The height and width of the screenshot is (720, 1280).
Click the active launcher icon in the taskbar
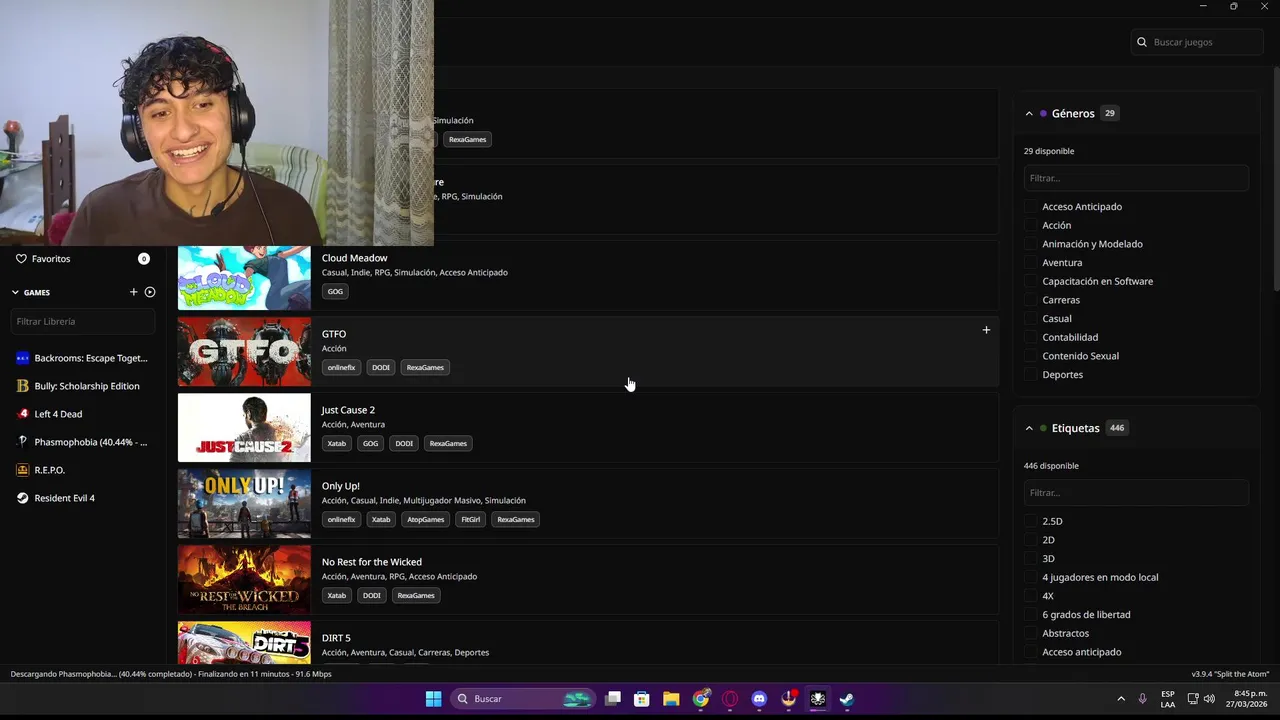click(x=818, y=699)
